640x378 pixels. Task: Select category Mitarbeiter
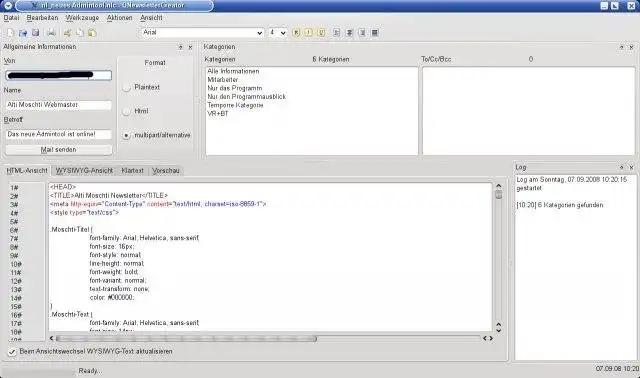click(x=223, y=80)
